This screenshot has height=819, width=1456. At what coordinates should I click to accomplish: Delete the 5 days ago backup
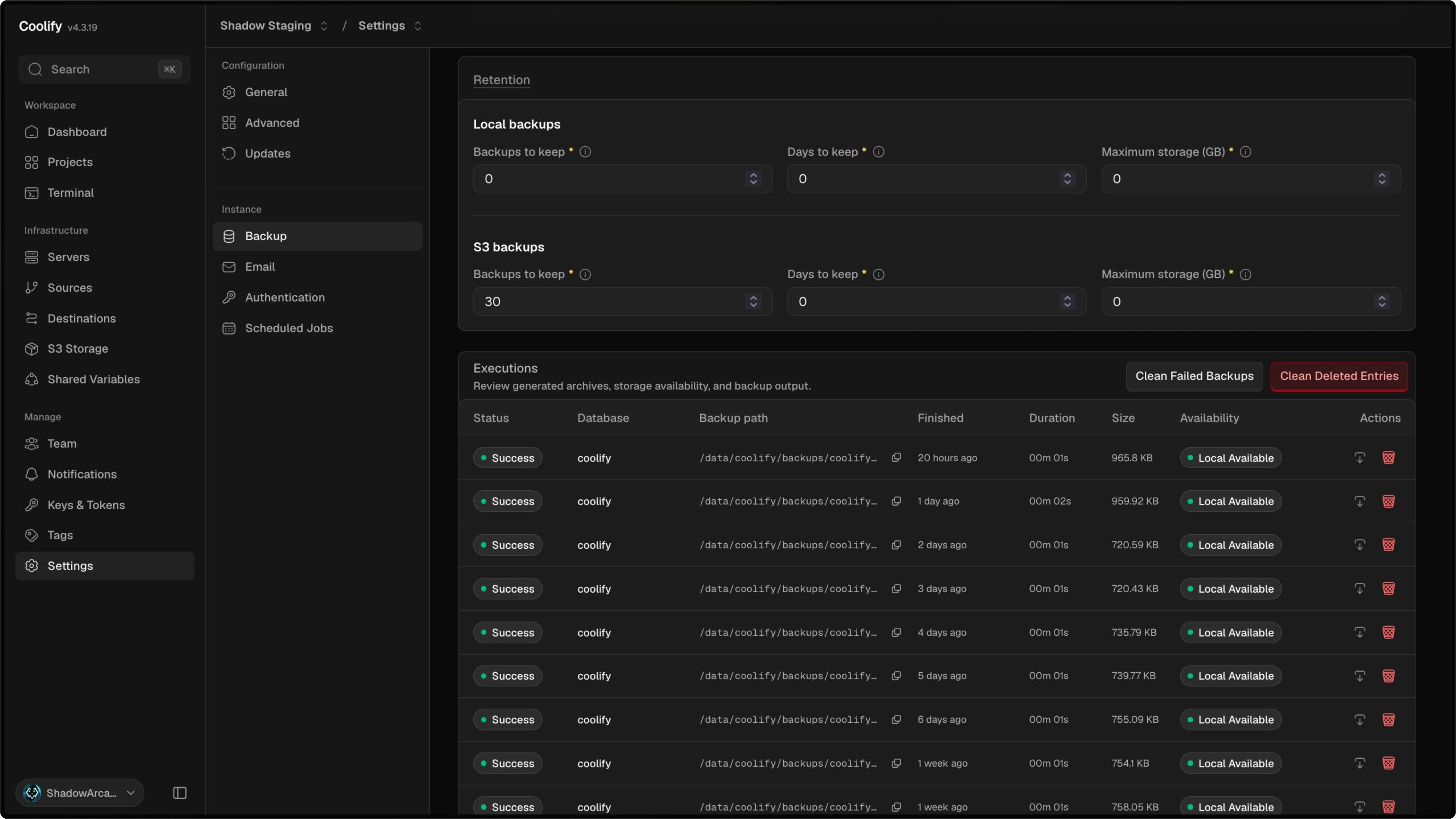[1388, 675]
